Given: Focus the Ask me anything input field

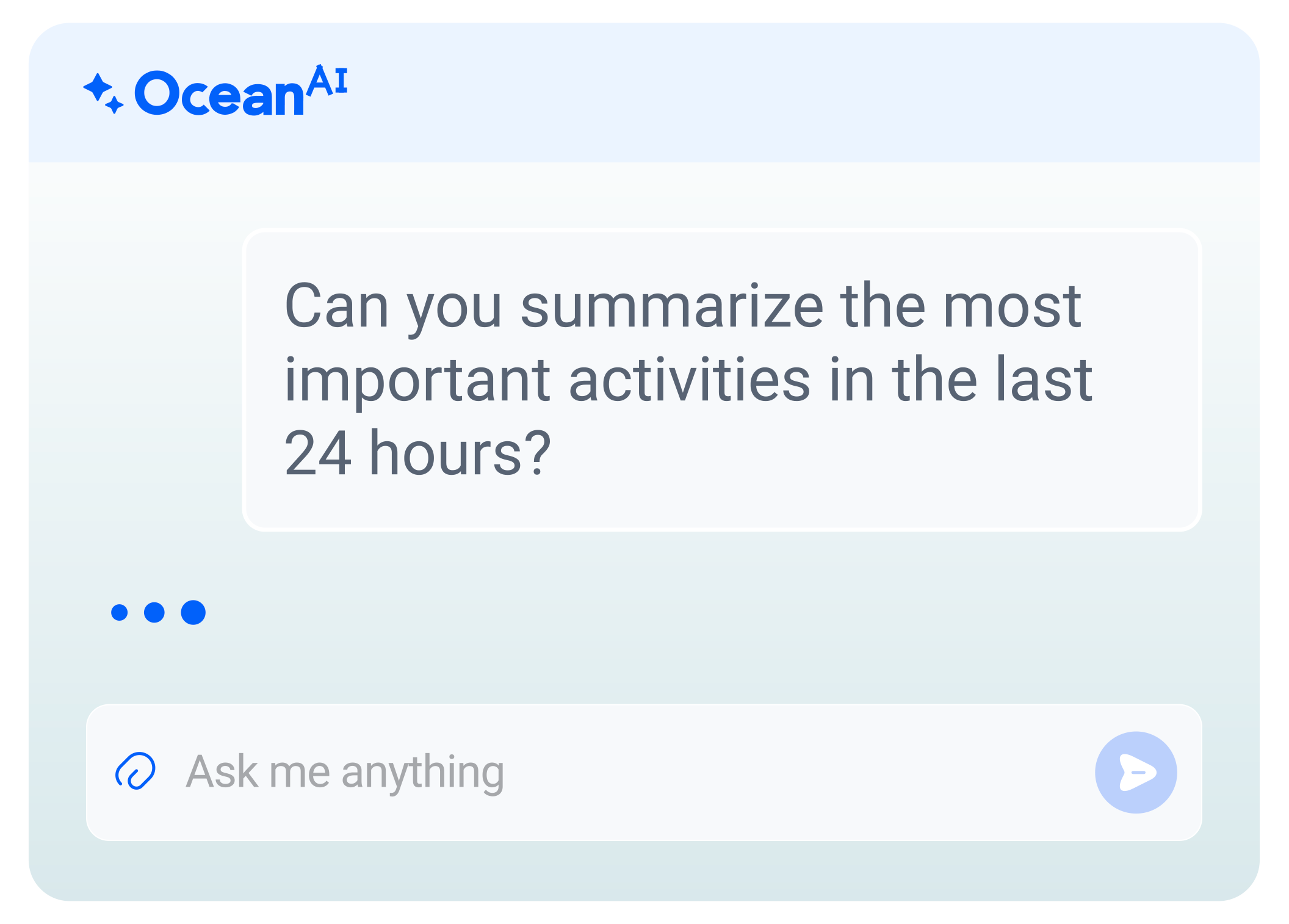Looking at the screenshot, I should pyautogui.click(x=610, y=772).
